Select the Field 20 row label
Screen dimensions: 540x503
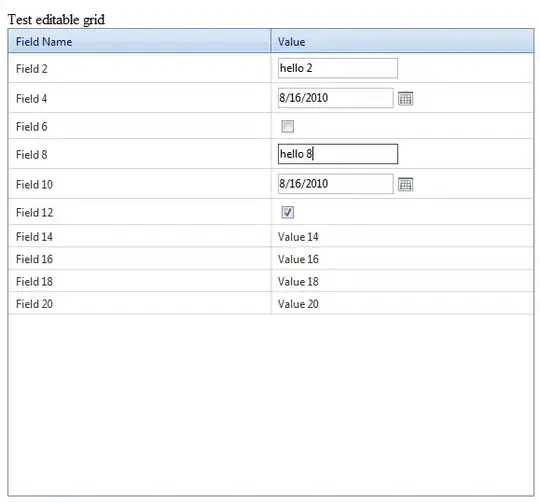click(x=34, y=304)
